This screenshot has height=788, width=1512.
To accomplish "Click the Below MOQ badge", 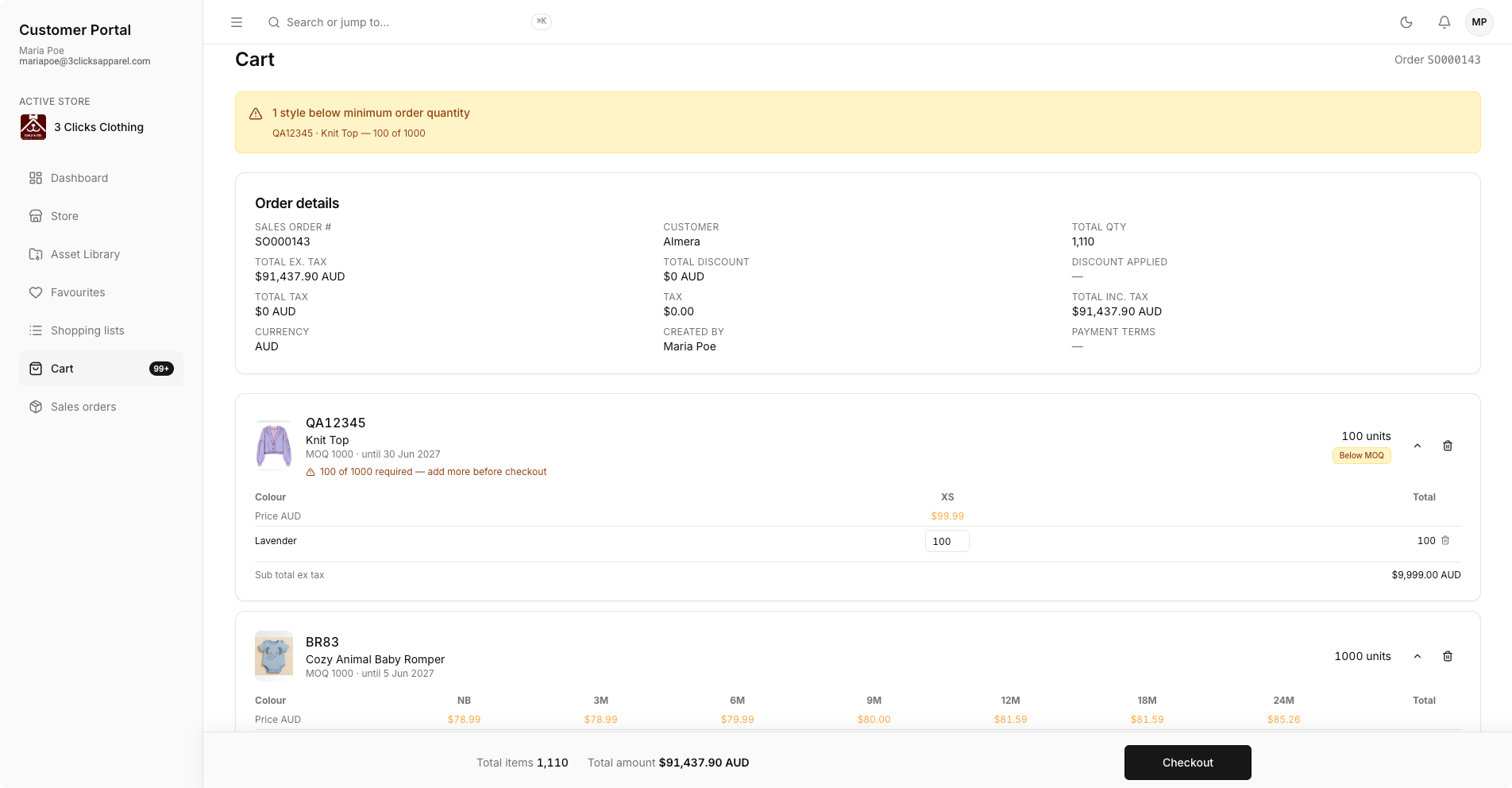I will click(x=1361, y=456).
